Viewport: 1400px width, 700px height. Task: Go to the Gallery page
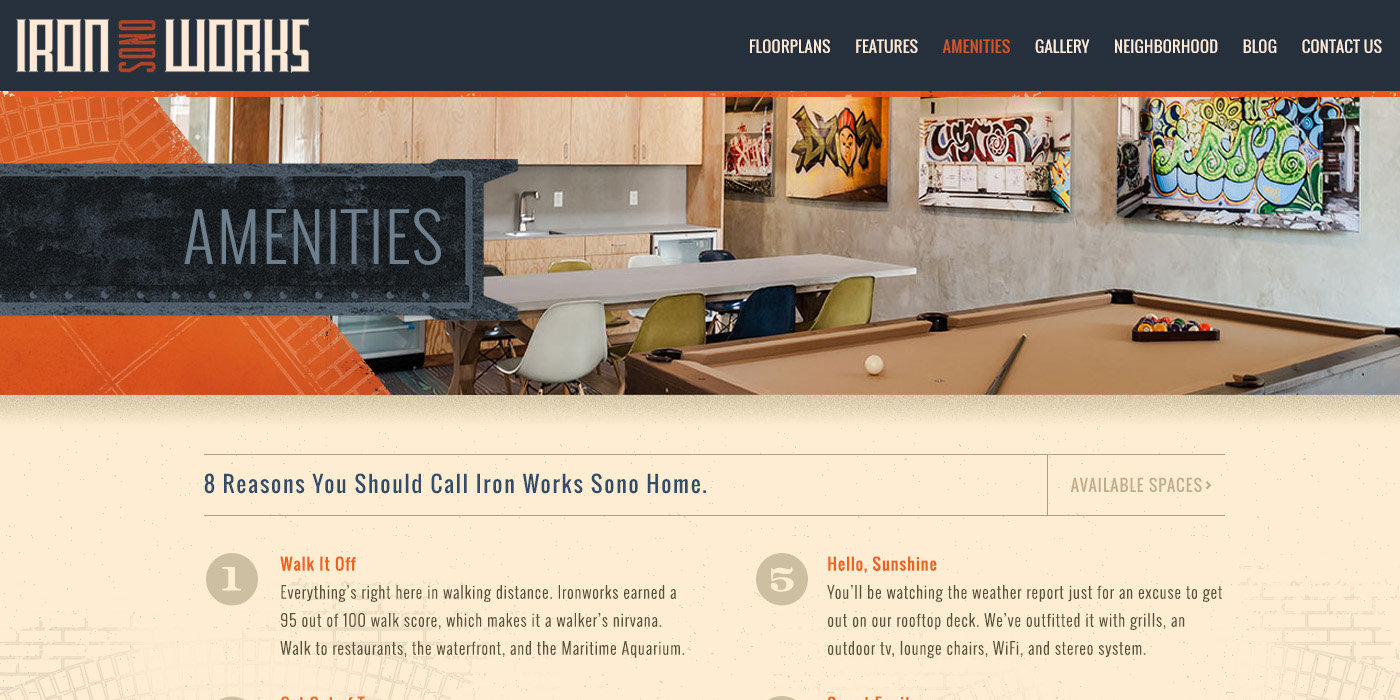(1062, 46)
